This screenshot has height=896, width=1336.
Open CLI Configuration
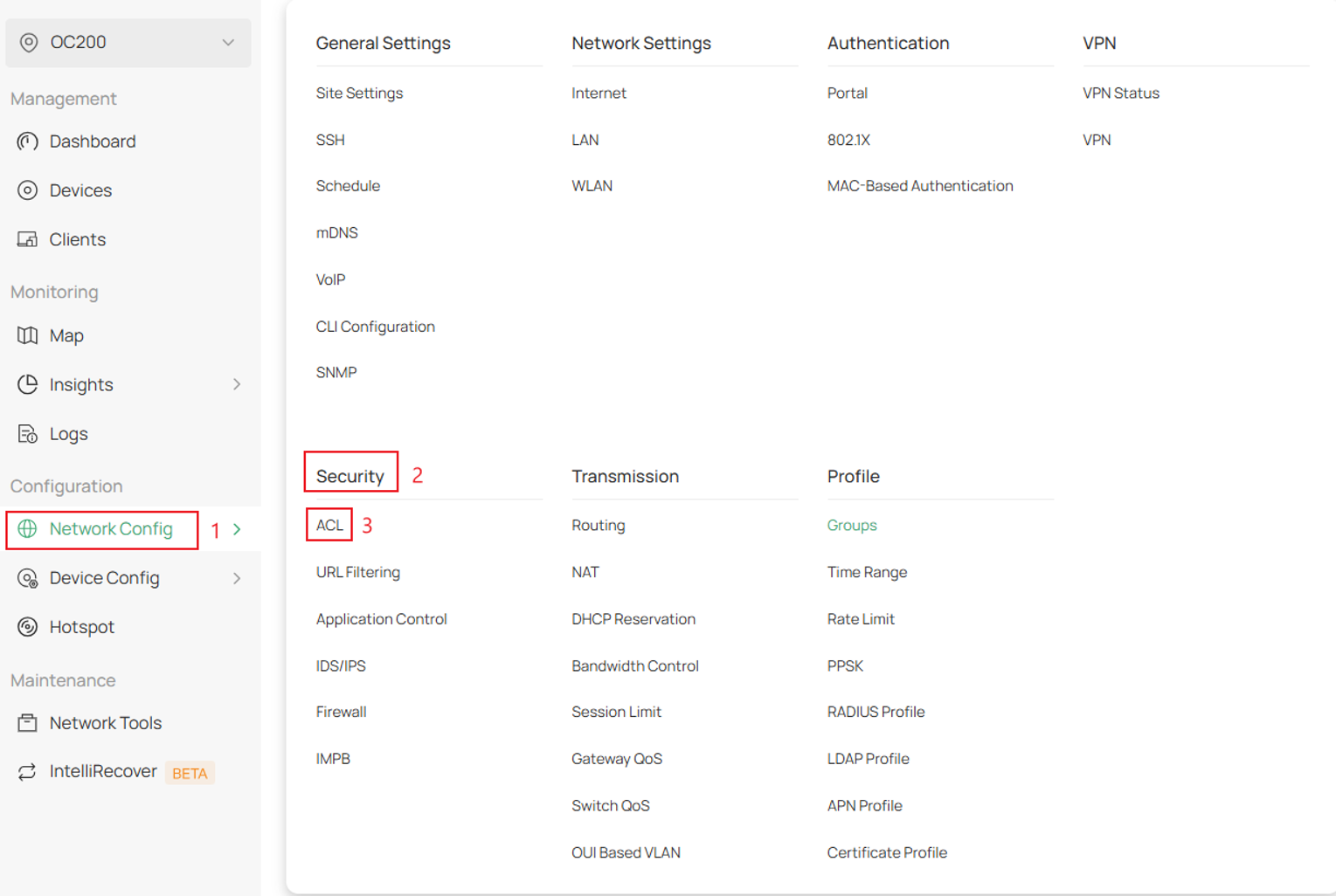click(x=376, y=327)
